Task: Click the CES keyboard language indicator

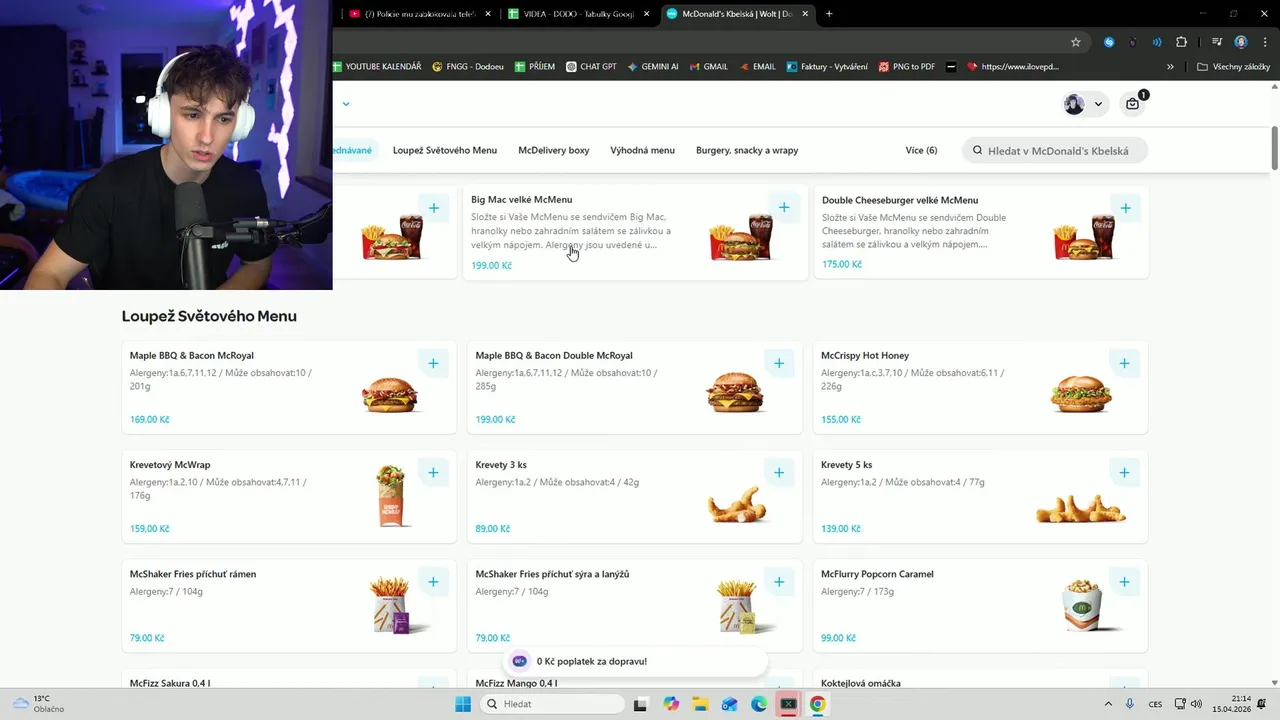Action: pyautogui.click(x=1156, y=704)
